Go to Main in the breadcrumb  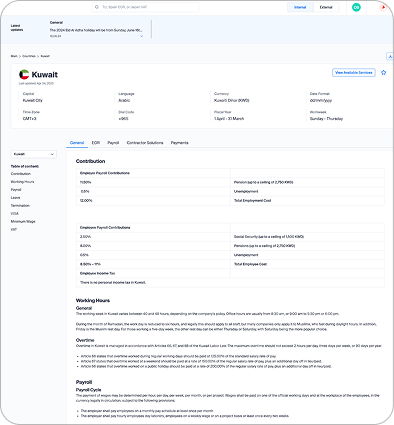coord(14,56)
